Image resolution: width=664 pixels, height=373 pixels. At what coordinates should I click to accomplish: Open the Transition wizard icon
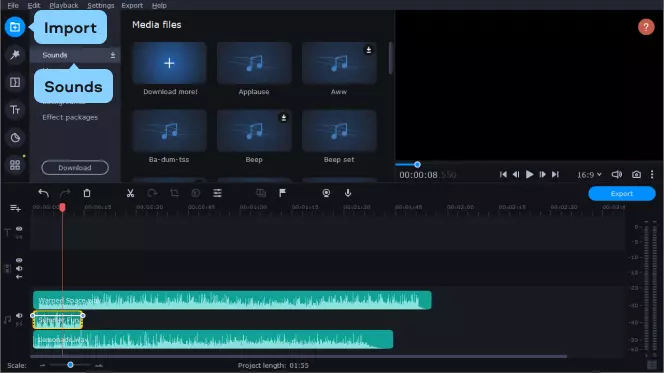[261, 193]
